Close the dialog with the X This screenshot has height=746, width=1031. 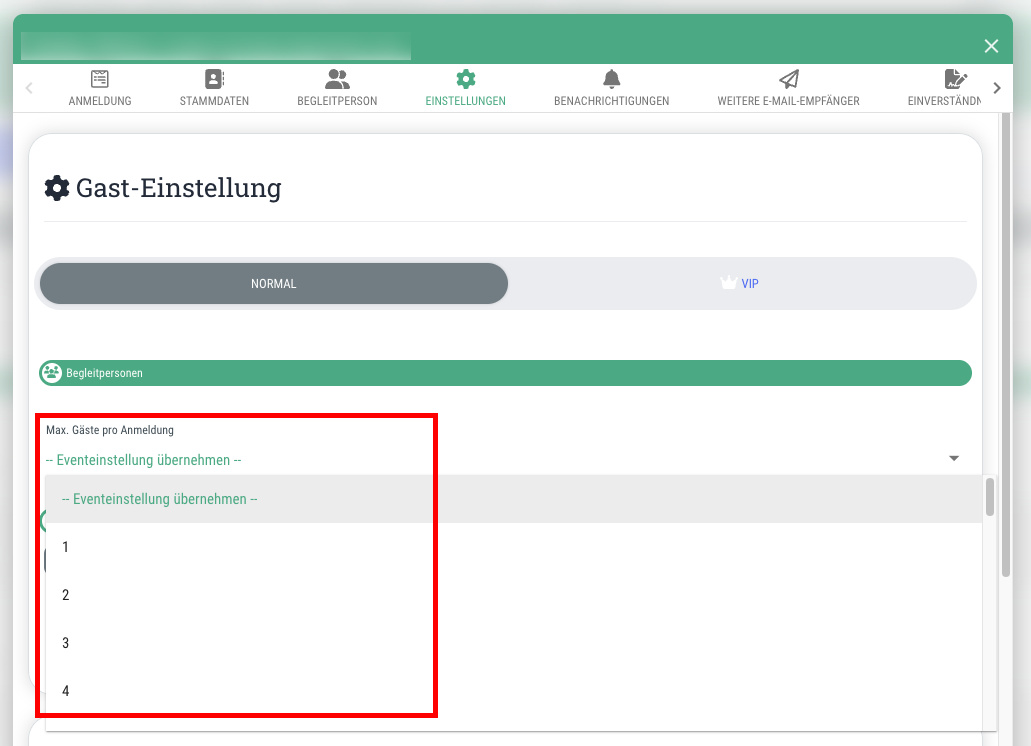click(x=991, y=46)
